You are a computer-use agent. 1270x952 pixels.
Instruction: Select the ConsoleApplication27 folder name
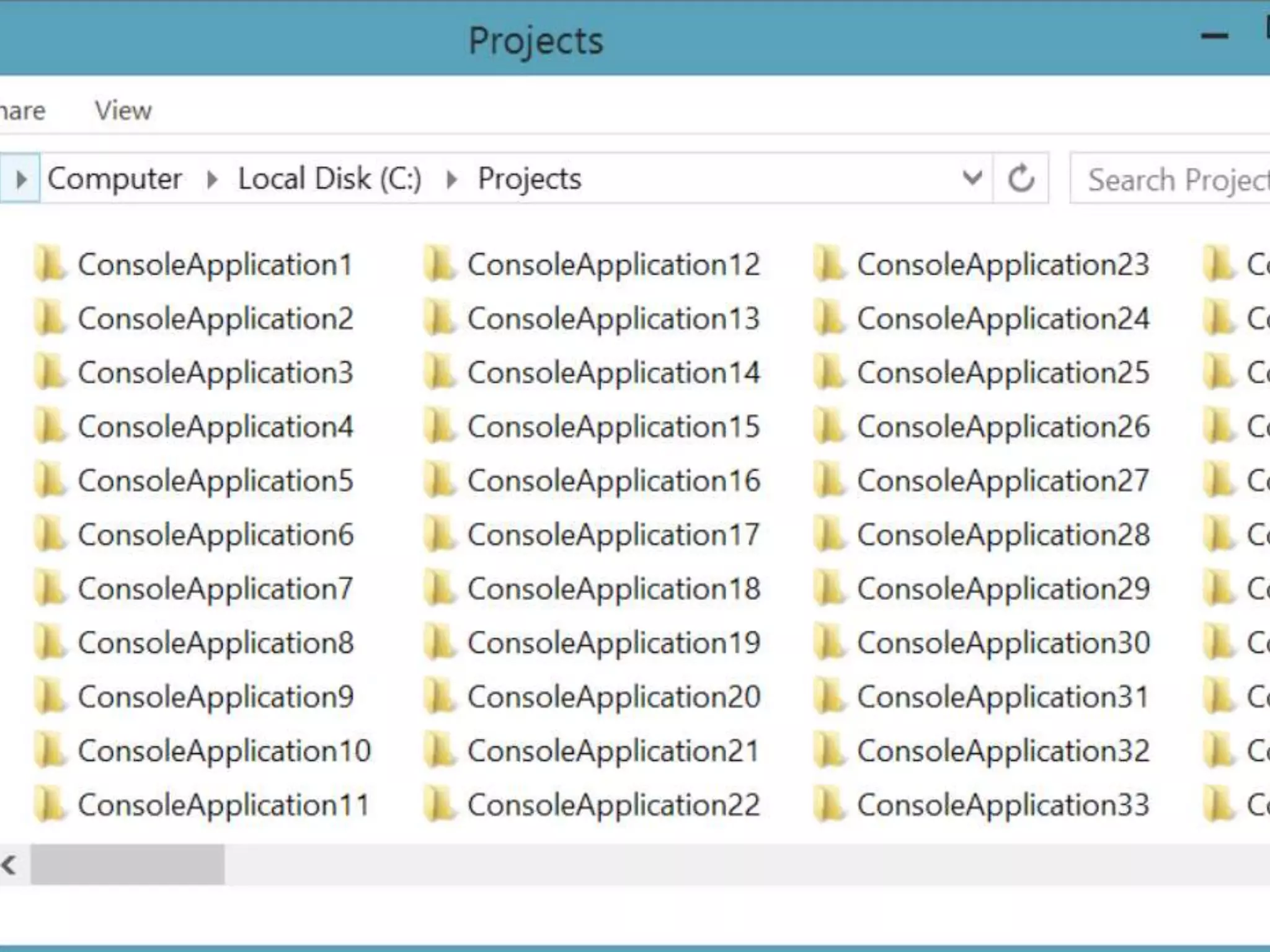[x=1003, y=480]
